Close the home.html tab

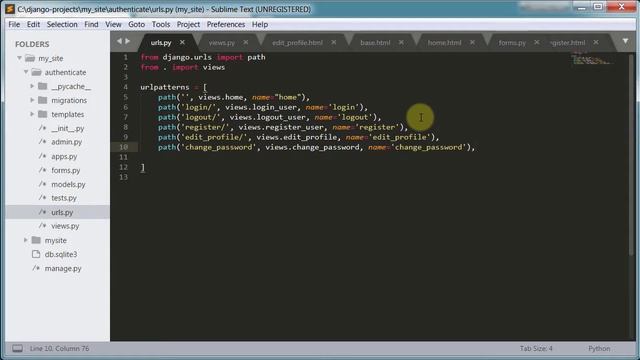pos(472,42)
